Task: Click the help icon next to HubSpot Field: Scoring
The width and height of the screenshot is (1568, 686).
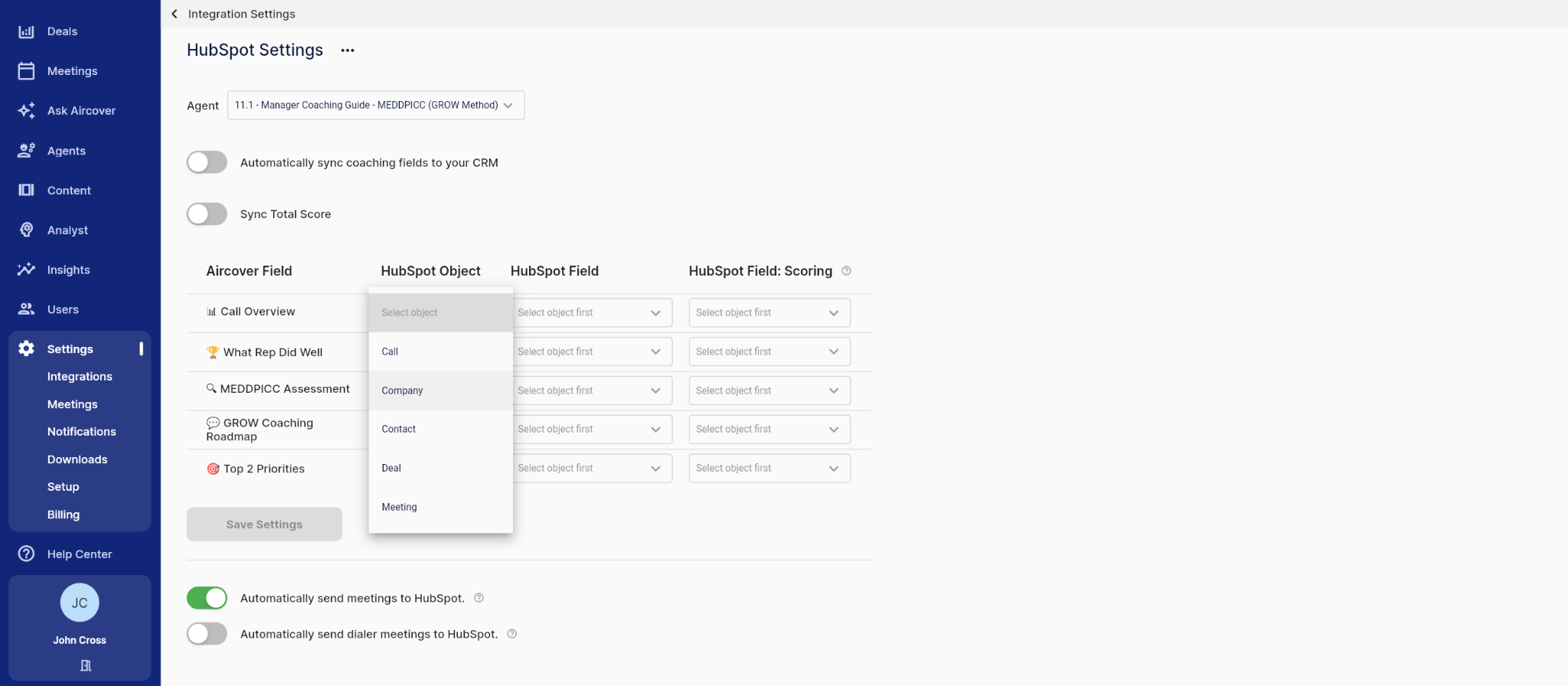Action: tap(846, 271)
